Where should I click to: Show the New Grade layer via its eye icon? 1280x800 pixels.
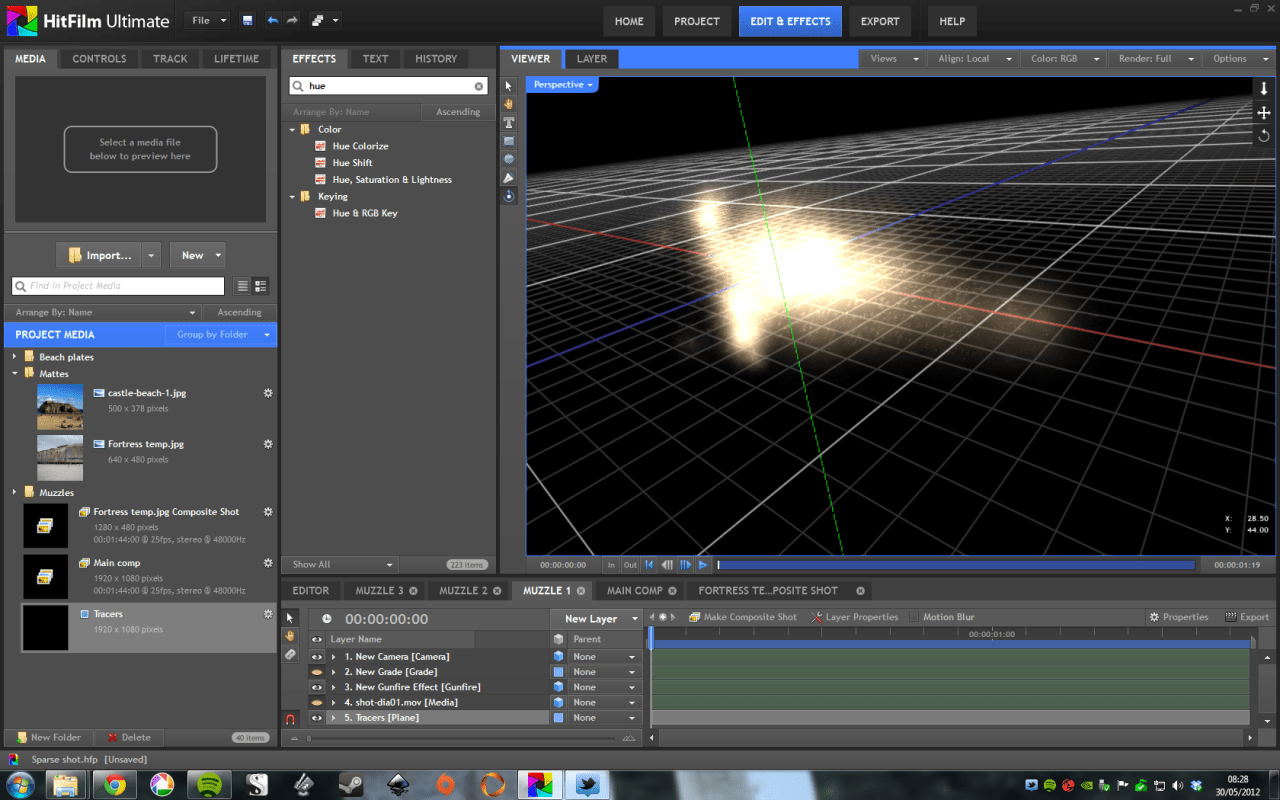[x=316, y=671]
